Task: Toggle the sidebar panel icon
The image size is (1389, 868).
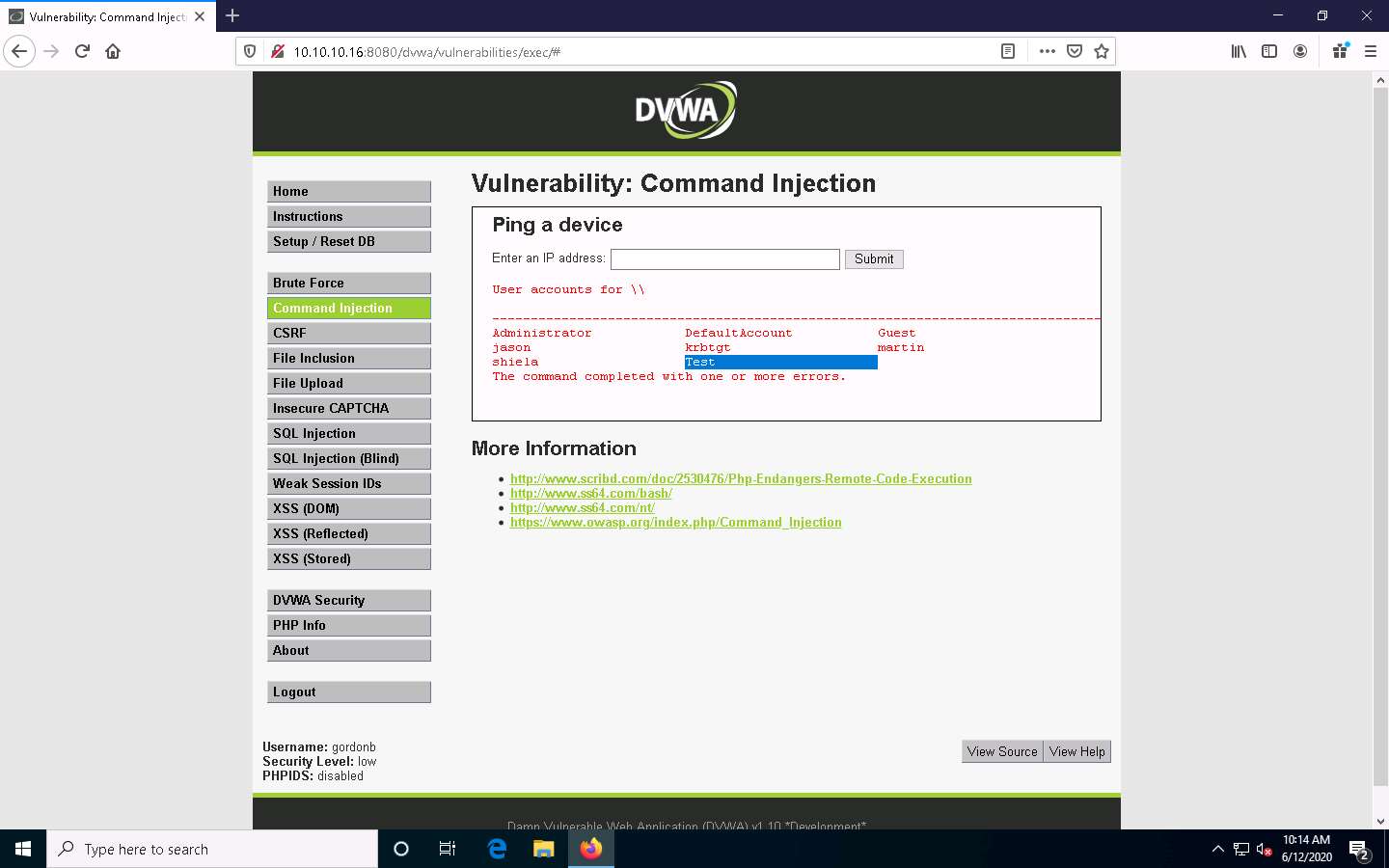Action: click(1269, 51)
